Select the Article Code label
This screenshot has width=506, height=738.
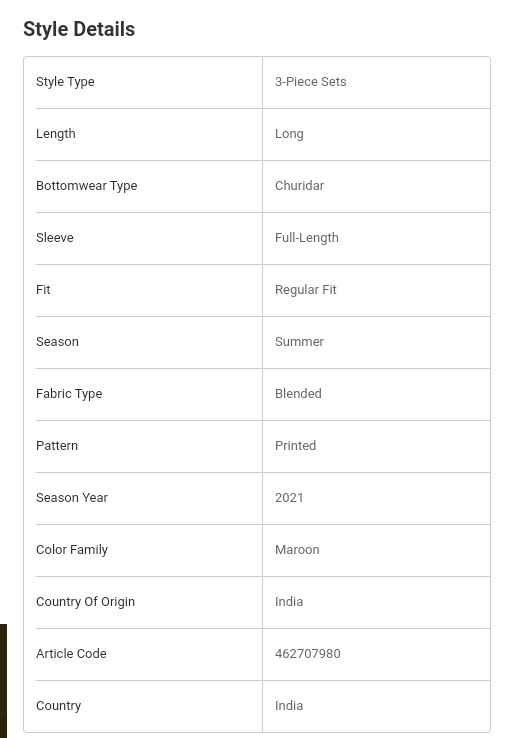72,654
